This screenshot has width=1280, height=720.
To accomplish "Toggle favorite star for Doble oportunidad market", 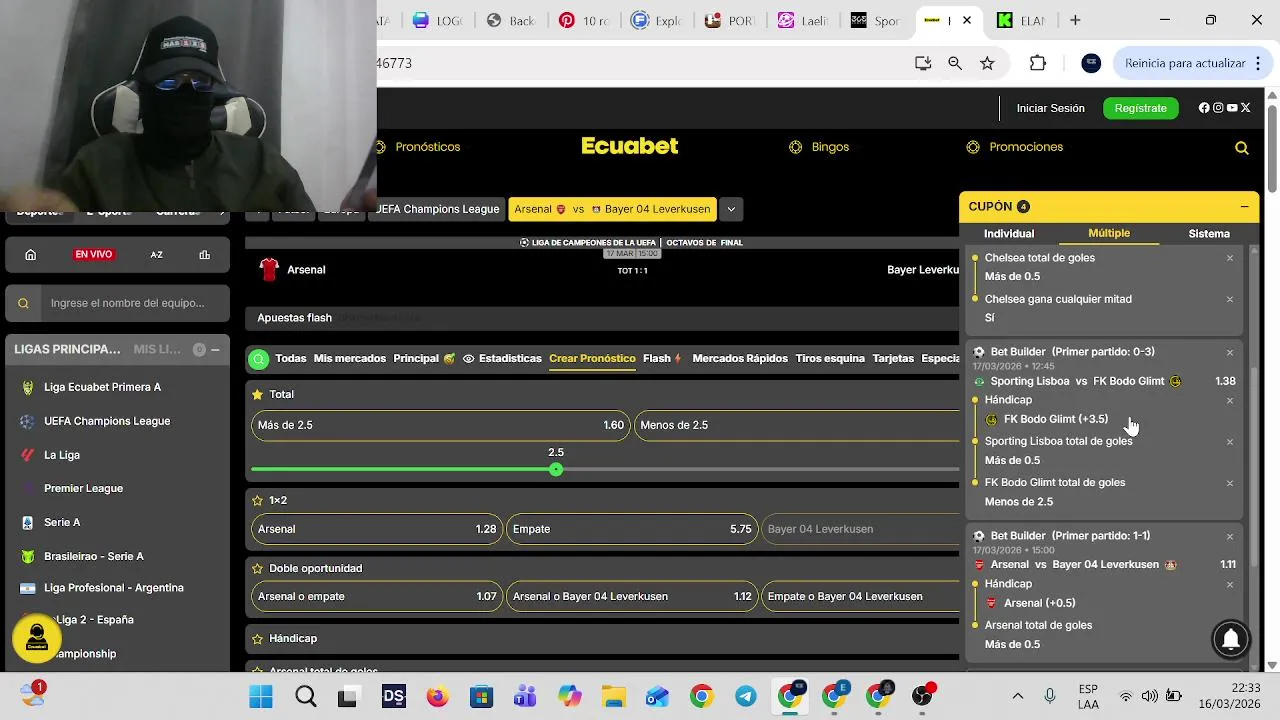I will pos(257,568).
